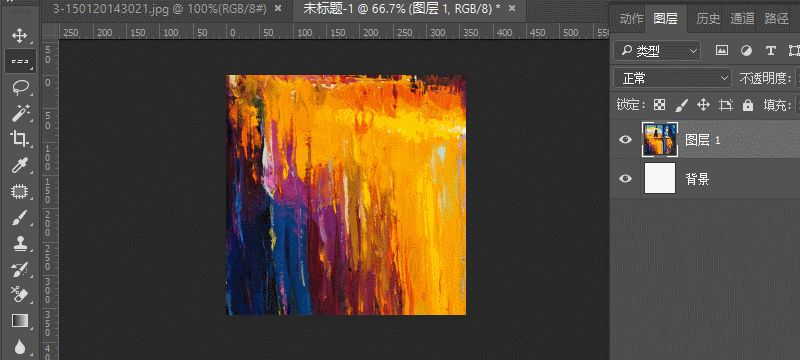Open the 正常 blend mode dropdown

click(x=672, y=79)
